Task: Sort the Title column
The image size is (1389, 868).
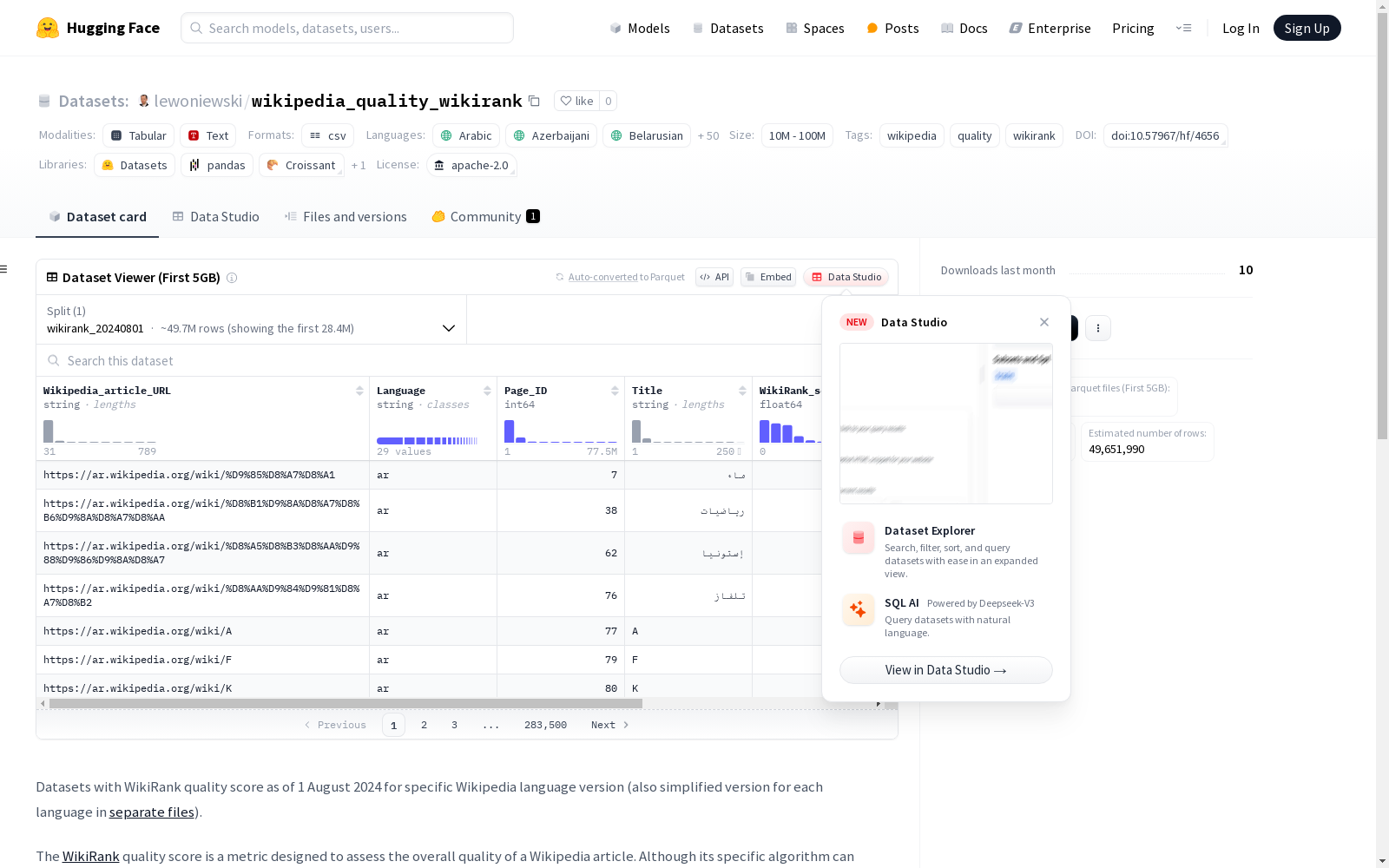Action: pos(742,391)
